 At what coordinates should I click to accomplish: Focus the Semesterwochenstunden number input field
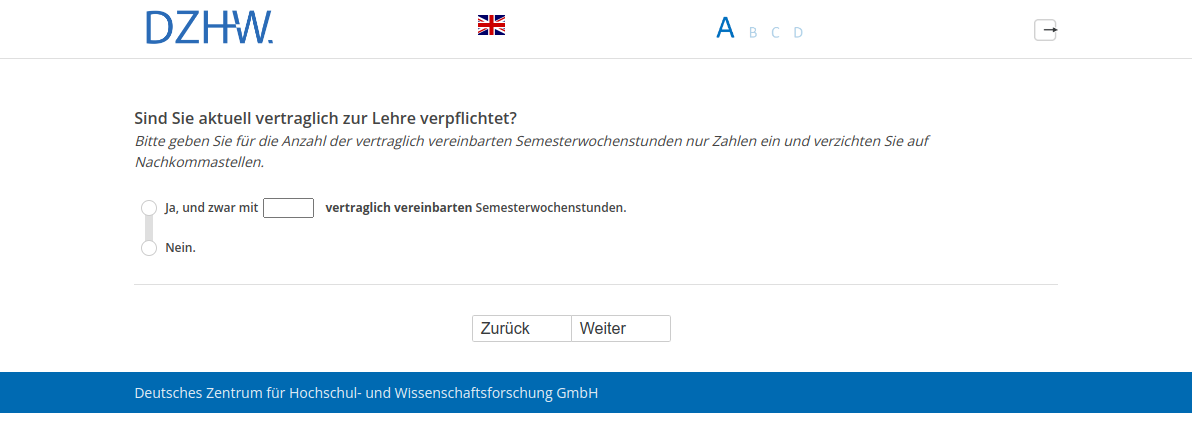288,208
